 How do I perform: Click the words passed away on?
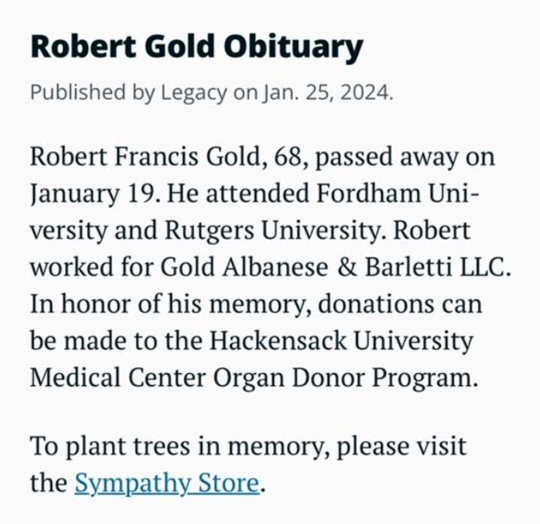point(405,158)
